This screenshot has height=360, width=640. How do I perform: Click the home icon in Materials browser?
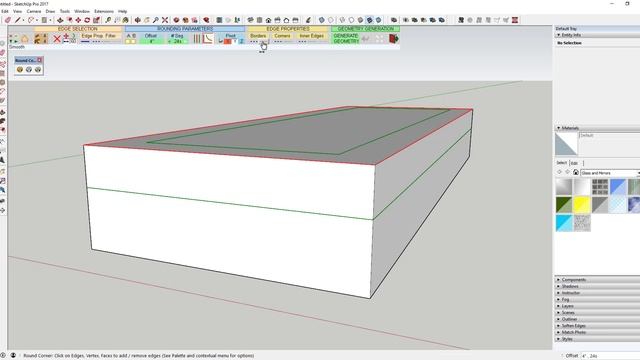576,172
